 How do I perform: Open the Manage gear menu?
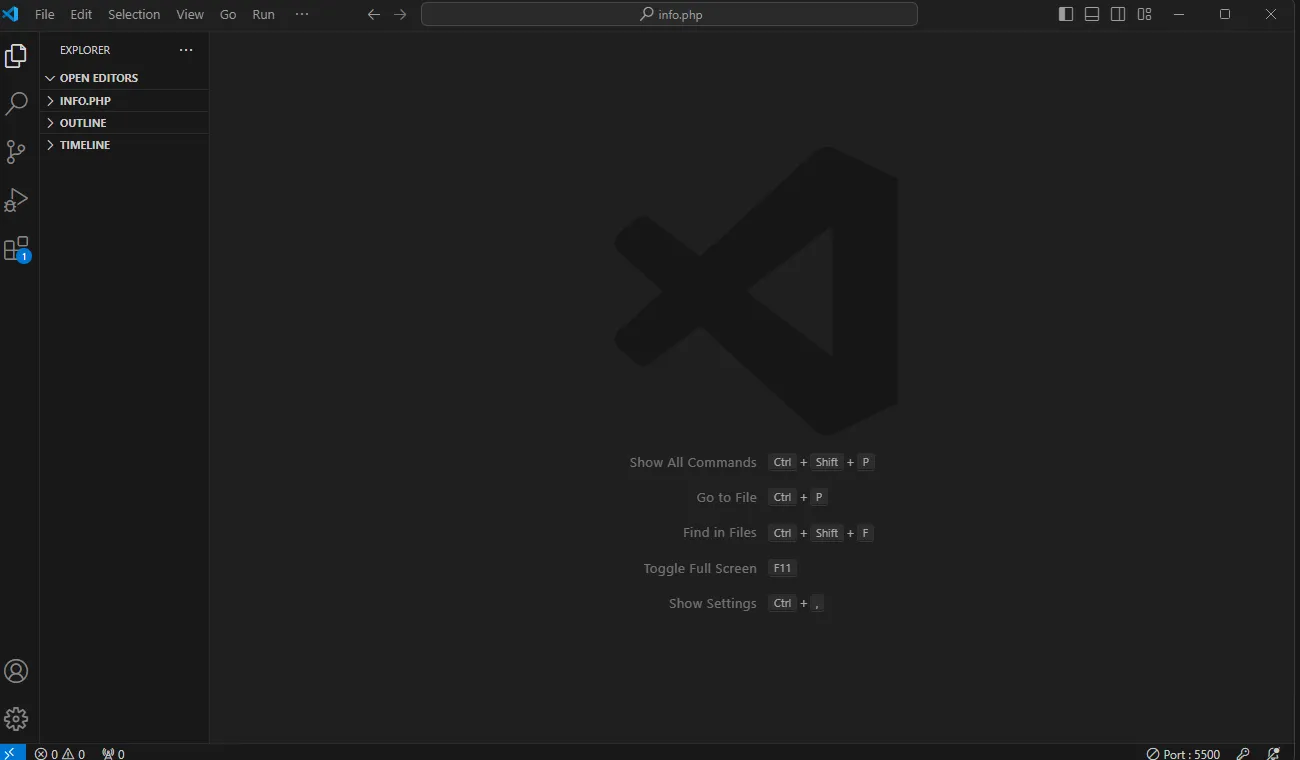(x=16, y=719)
